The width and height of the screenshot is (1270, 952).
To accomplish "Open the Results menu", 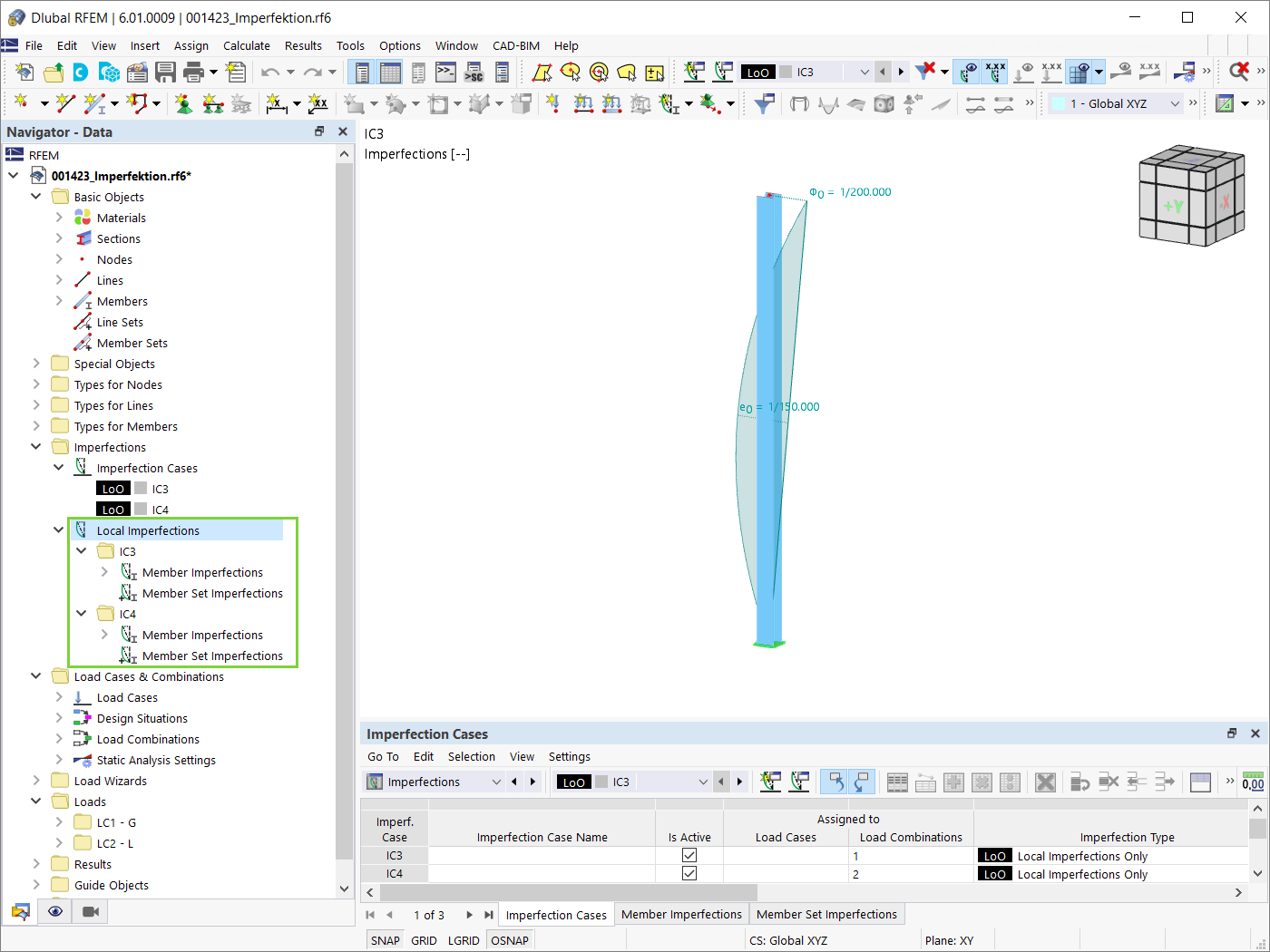I will tap(303, 45).
